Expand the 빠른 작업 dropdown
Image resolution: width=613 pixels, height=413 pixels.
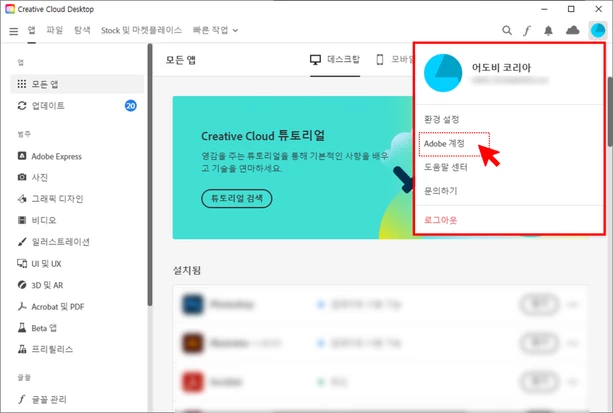coord(215,30)
